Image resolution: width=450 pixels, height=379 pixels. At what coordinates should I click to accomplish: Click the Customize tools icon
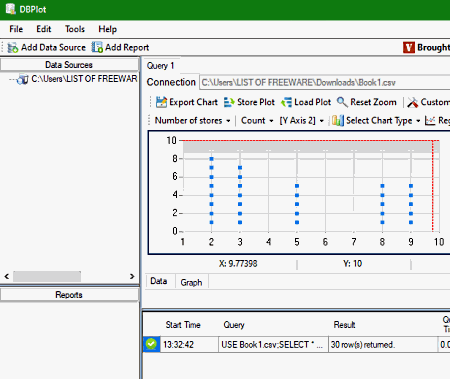(x=412, y=102)
